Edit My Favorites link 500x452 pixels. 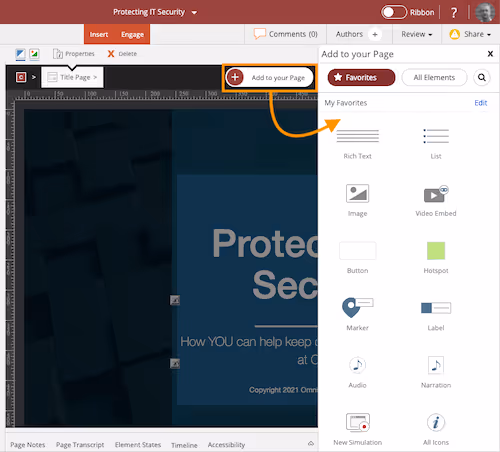coord(481,103)
